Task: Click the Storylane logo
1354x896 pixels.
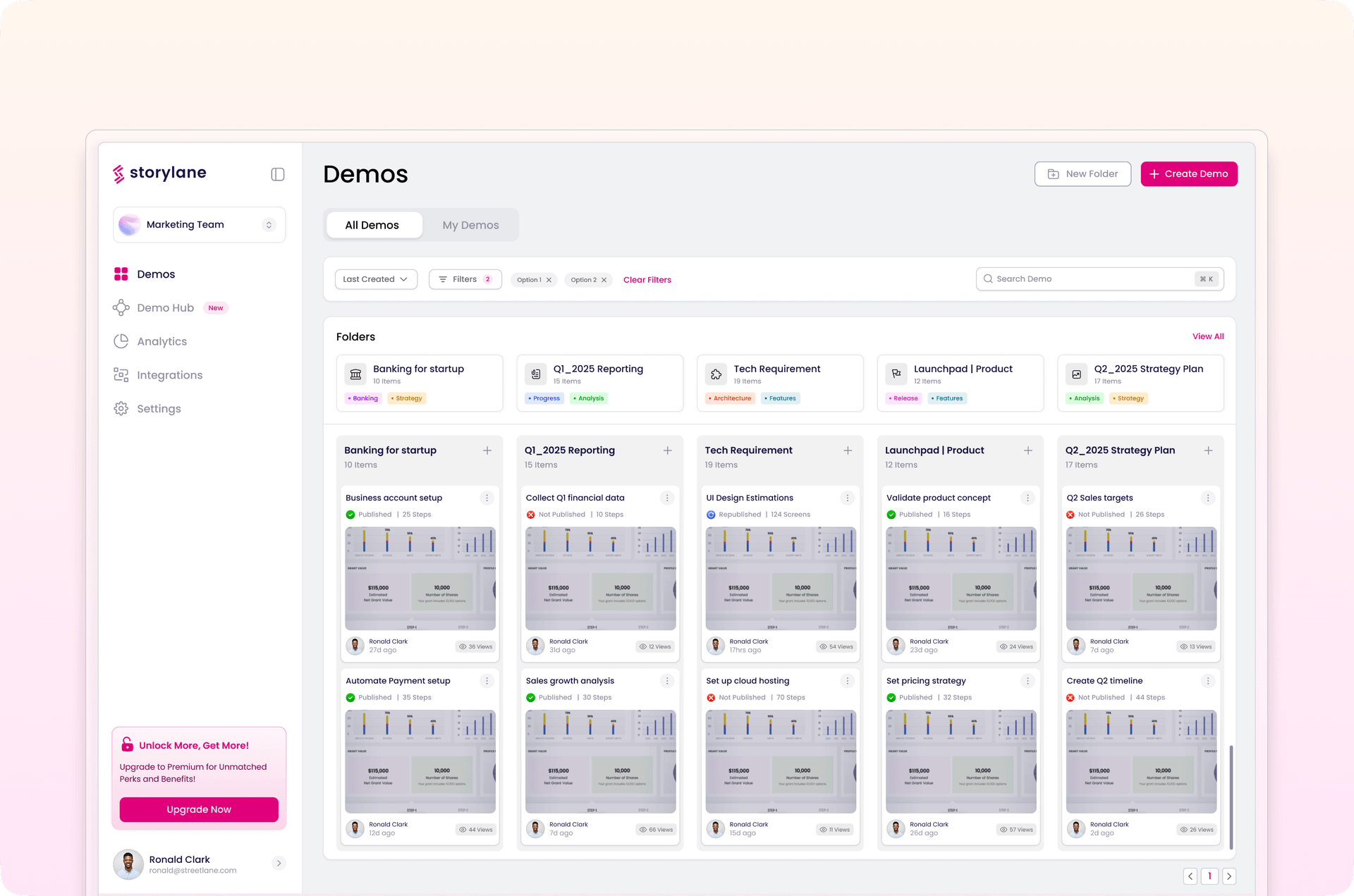Action: 159,173
